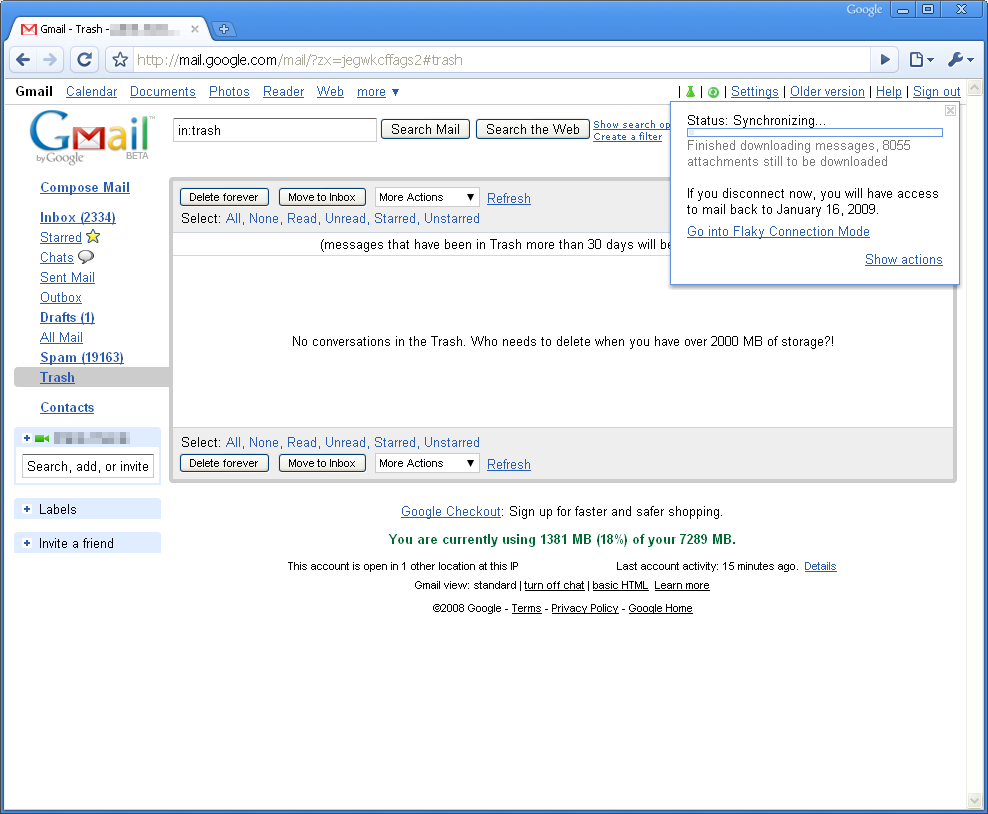Click the chat bubble icon beside Chats

click(86, 257)
